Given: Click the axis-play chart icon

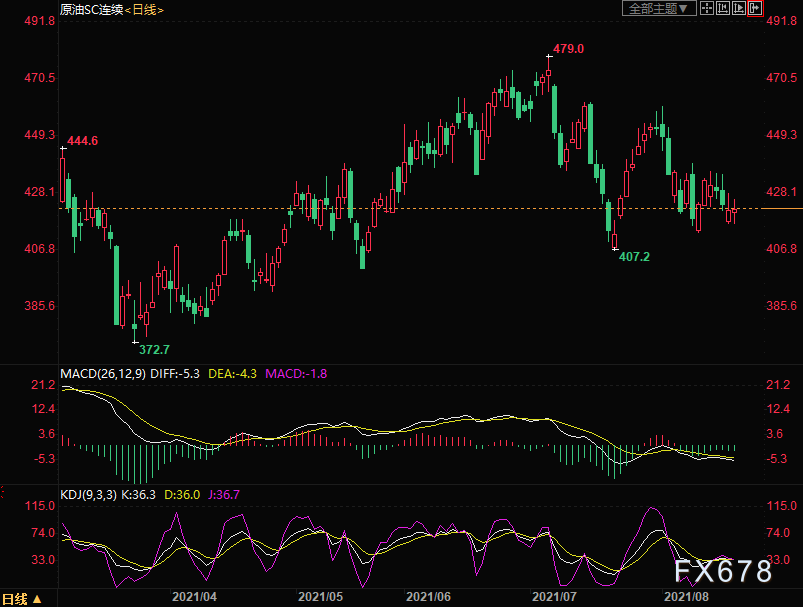Looking at the screenshot, I should [739, 8].
